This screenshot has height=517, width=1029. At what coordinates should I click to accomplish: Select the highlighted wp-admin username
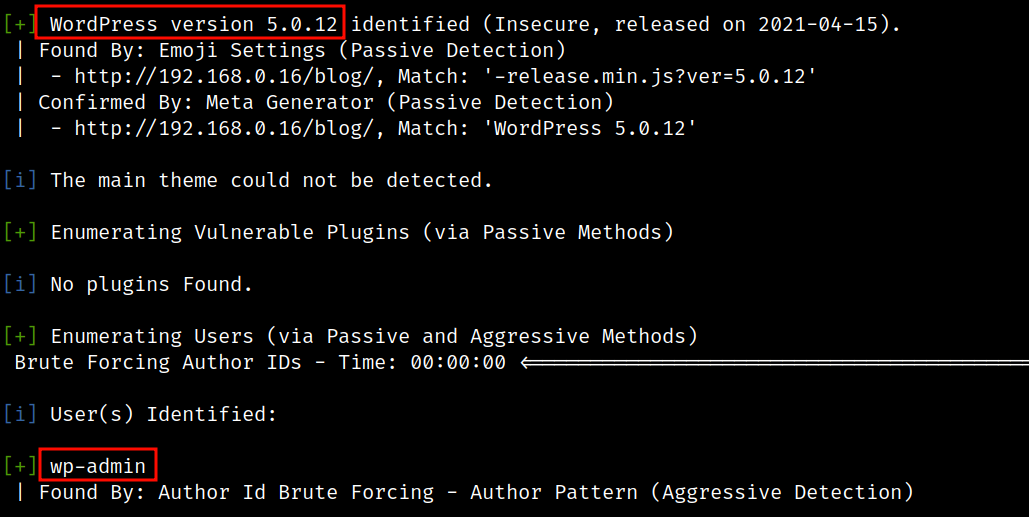point(98,466)
